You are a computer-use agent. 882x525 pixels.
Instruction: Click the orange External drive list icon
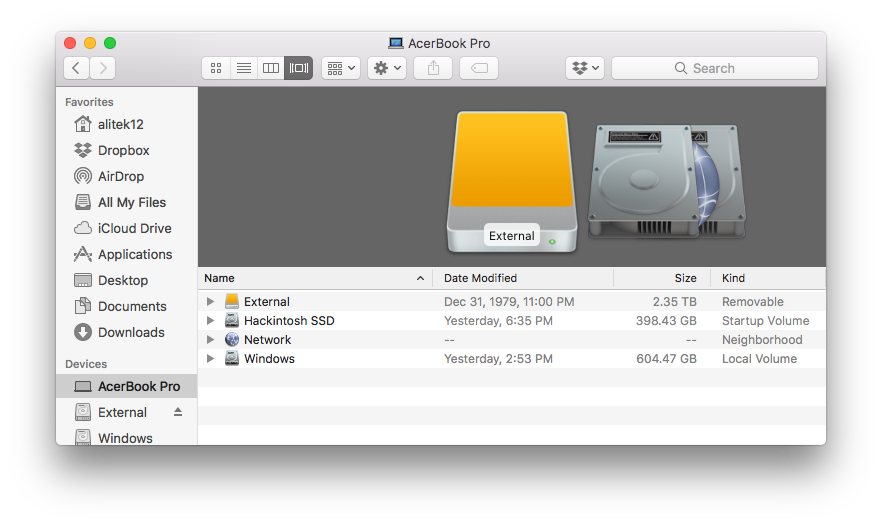coord(232,301)
